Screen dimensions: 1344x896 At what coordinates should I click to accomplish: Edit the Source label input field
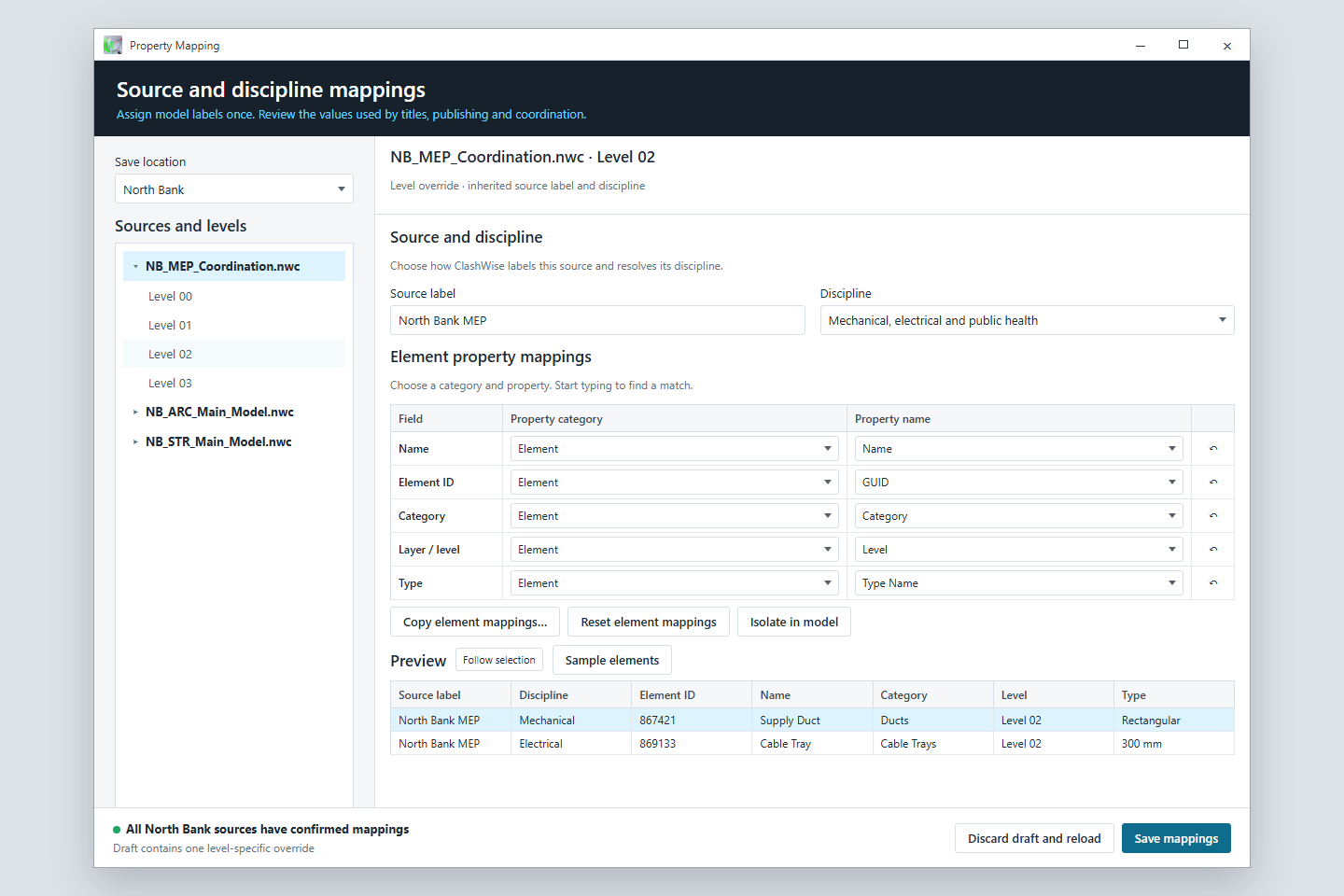tap(597, 320)
